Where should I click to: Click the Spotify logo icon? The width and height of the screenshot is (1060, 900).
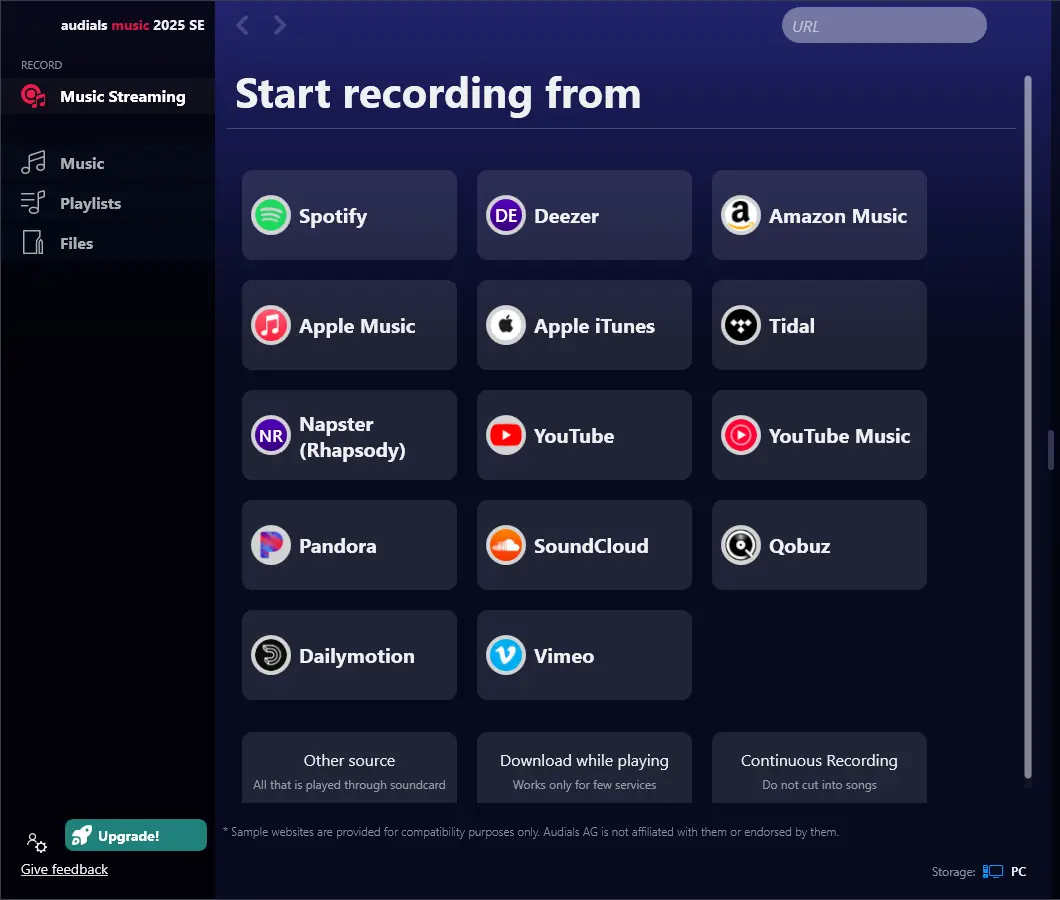[271, 216]
